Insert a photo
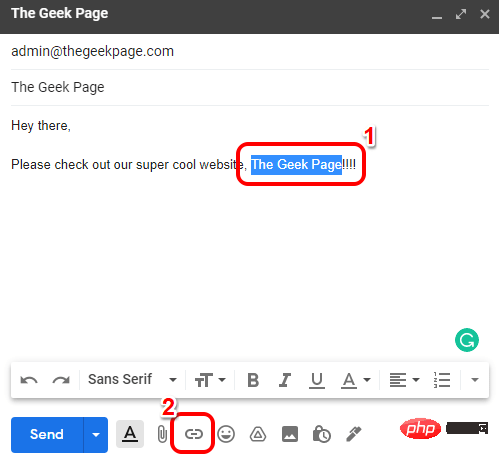 290,434
